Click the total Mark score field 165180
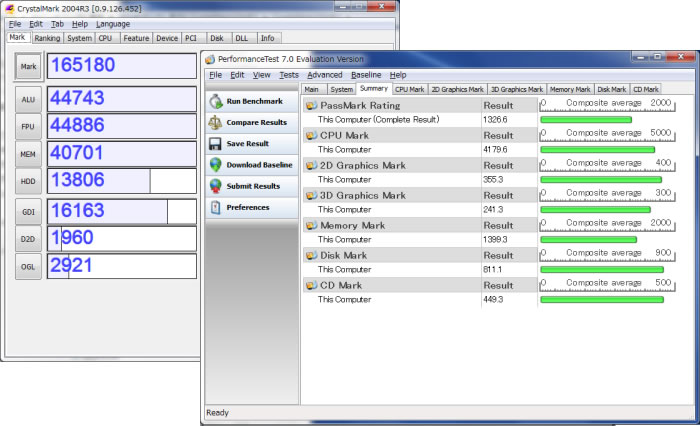The width and height of the screenshot is (700, 426). [x=121, y=66]
